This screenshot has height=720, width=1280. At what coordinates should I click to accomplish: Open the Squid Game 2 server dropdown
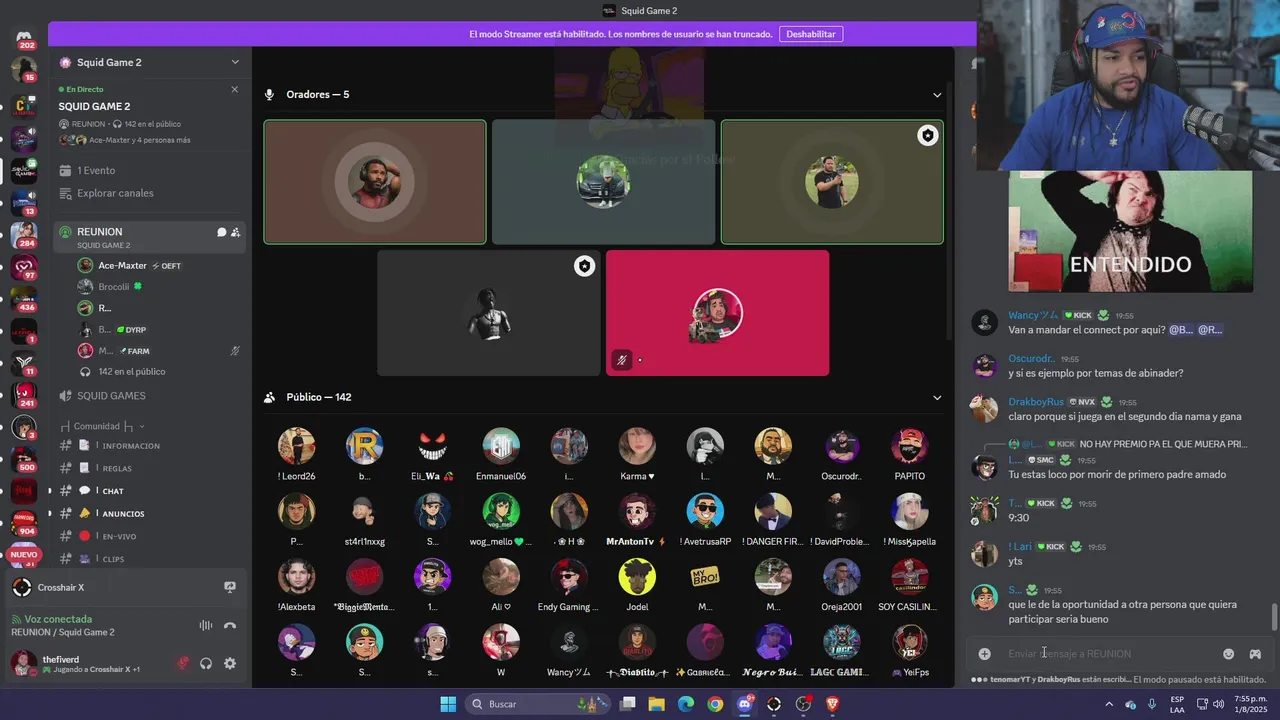[x=235, y=62]
